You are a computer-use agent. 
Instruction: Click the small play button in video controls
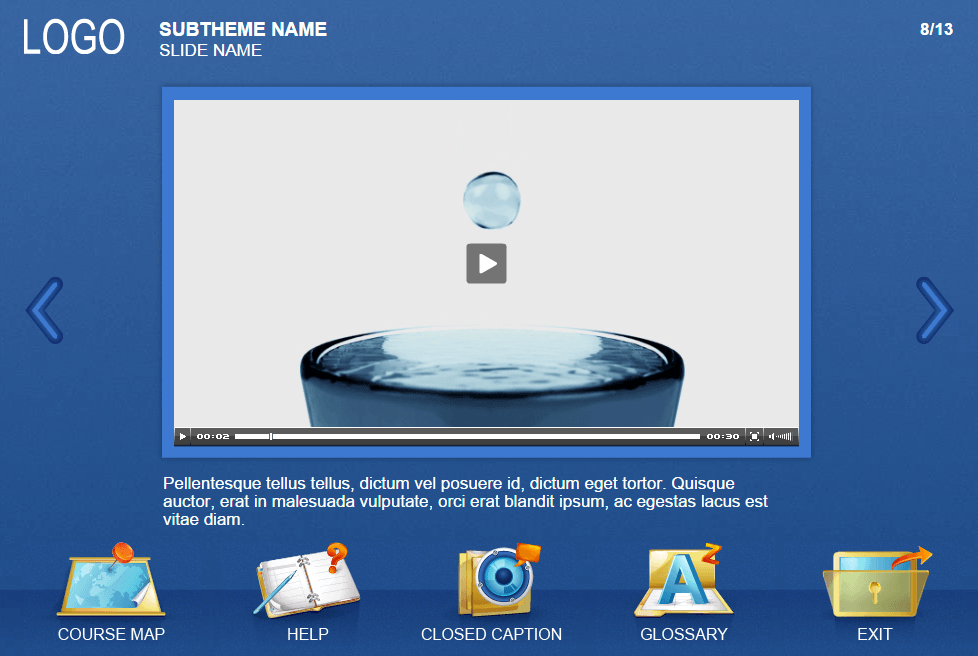[182, 437]
